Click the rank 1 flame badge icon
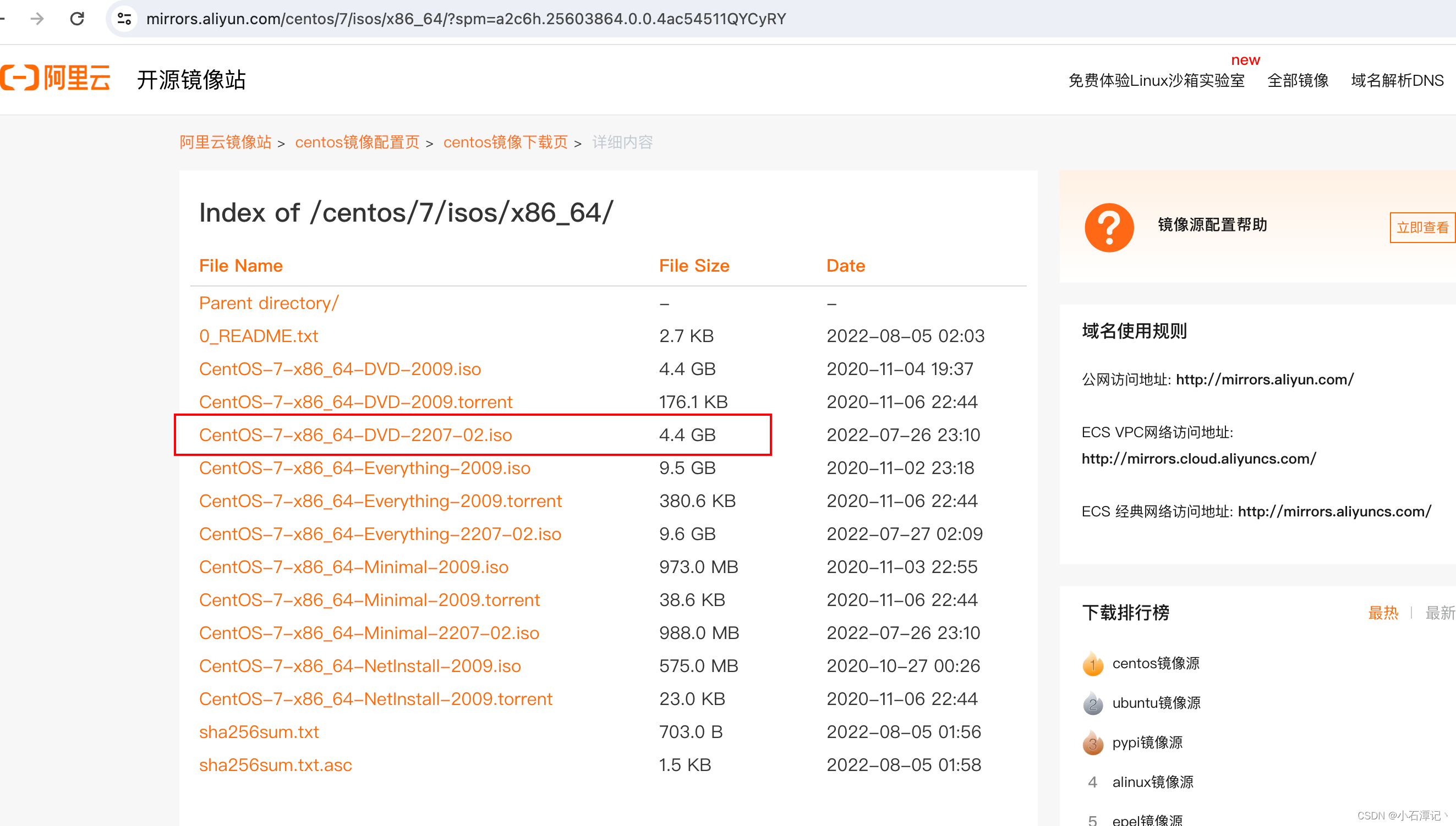 [1093, 664]
